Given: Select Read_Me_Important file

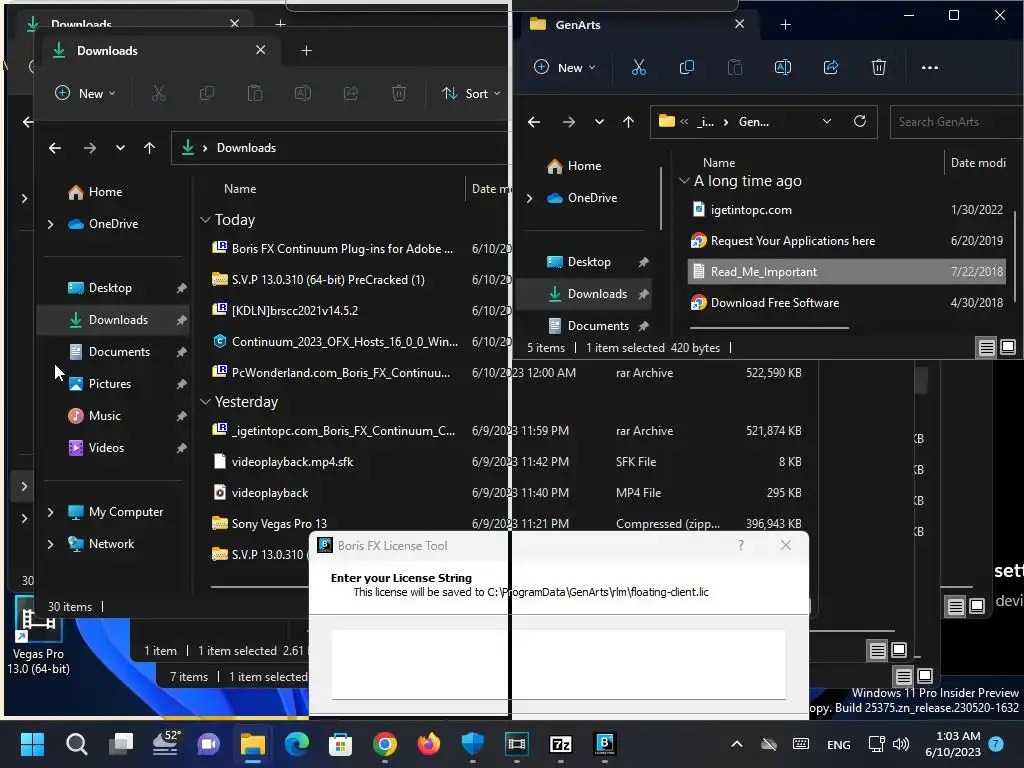Looking at the screenshot, I should [x=846, y=272].
